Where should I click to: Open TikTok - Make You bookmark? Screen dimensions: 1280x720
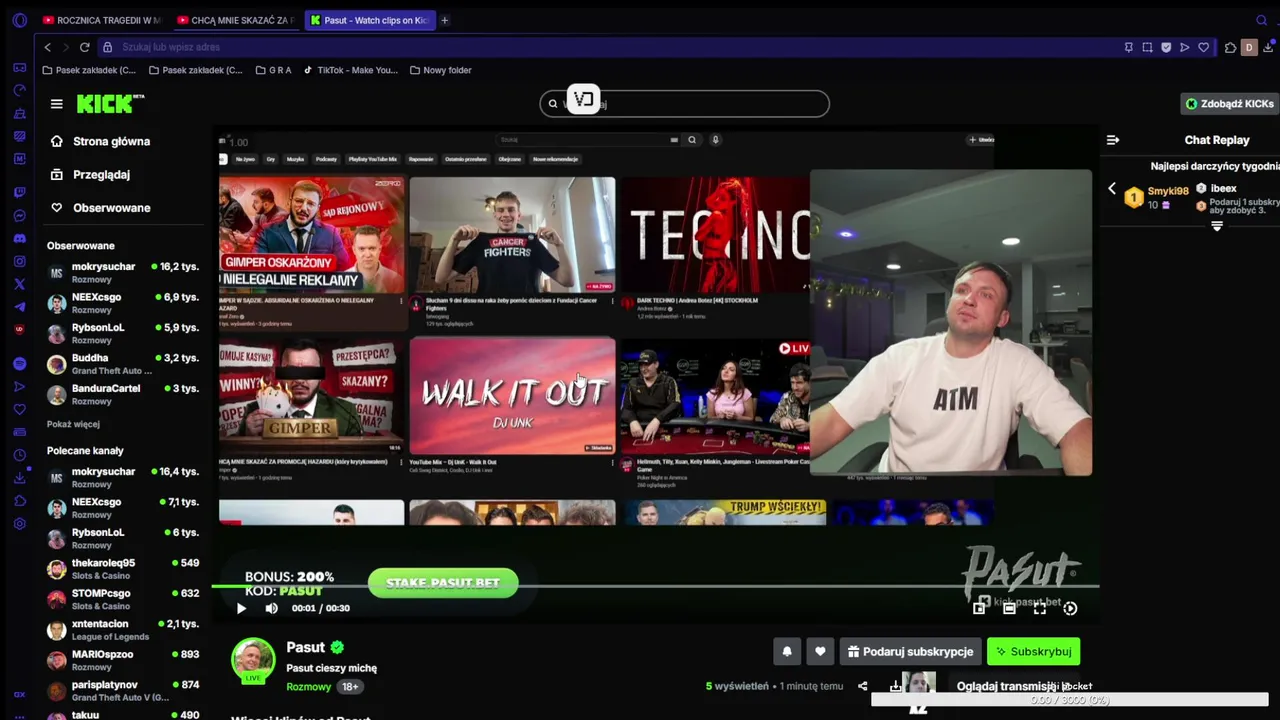(350, 70)
